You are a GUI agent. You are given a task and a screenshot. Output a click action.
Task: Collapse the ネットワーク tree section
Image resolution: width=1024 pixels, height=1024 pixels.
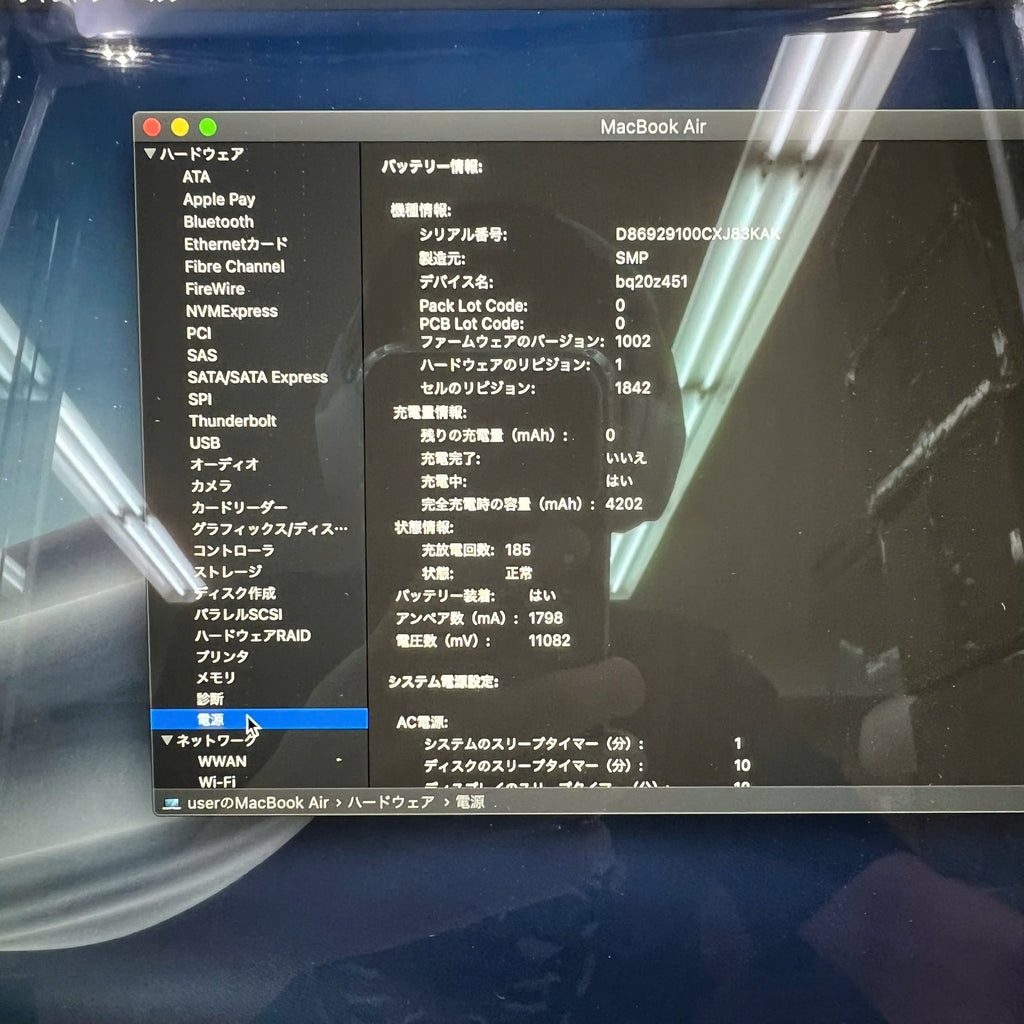point(167,740)
